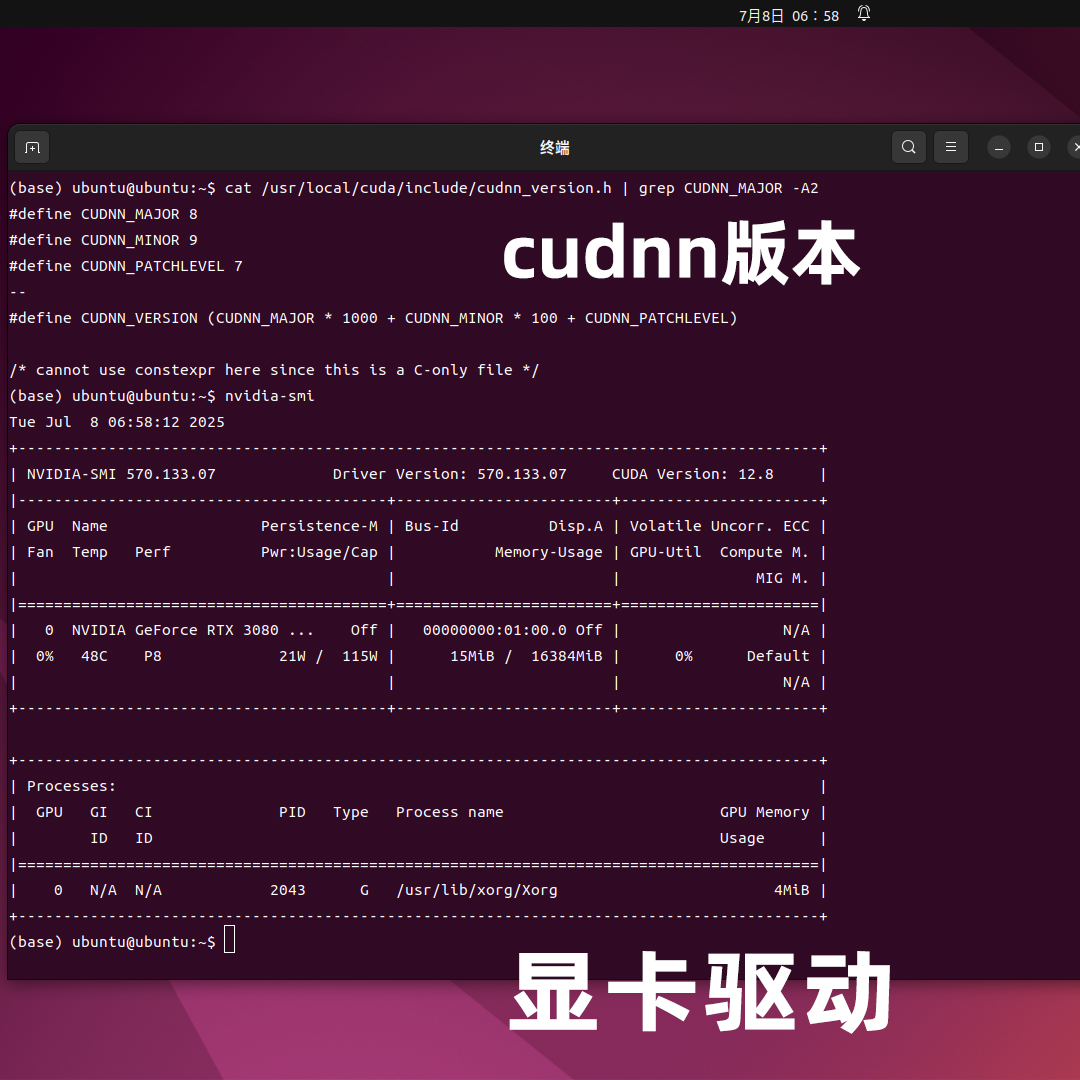1080x1080 pixels.
Task: Click "CUDA Version: 12.8" text
Action: pos(693,474)
